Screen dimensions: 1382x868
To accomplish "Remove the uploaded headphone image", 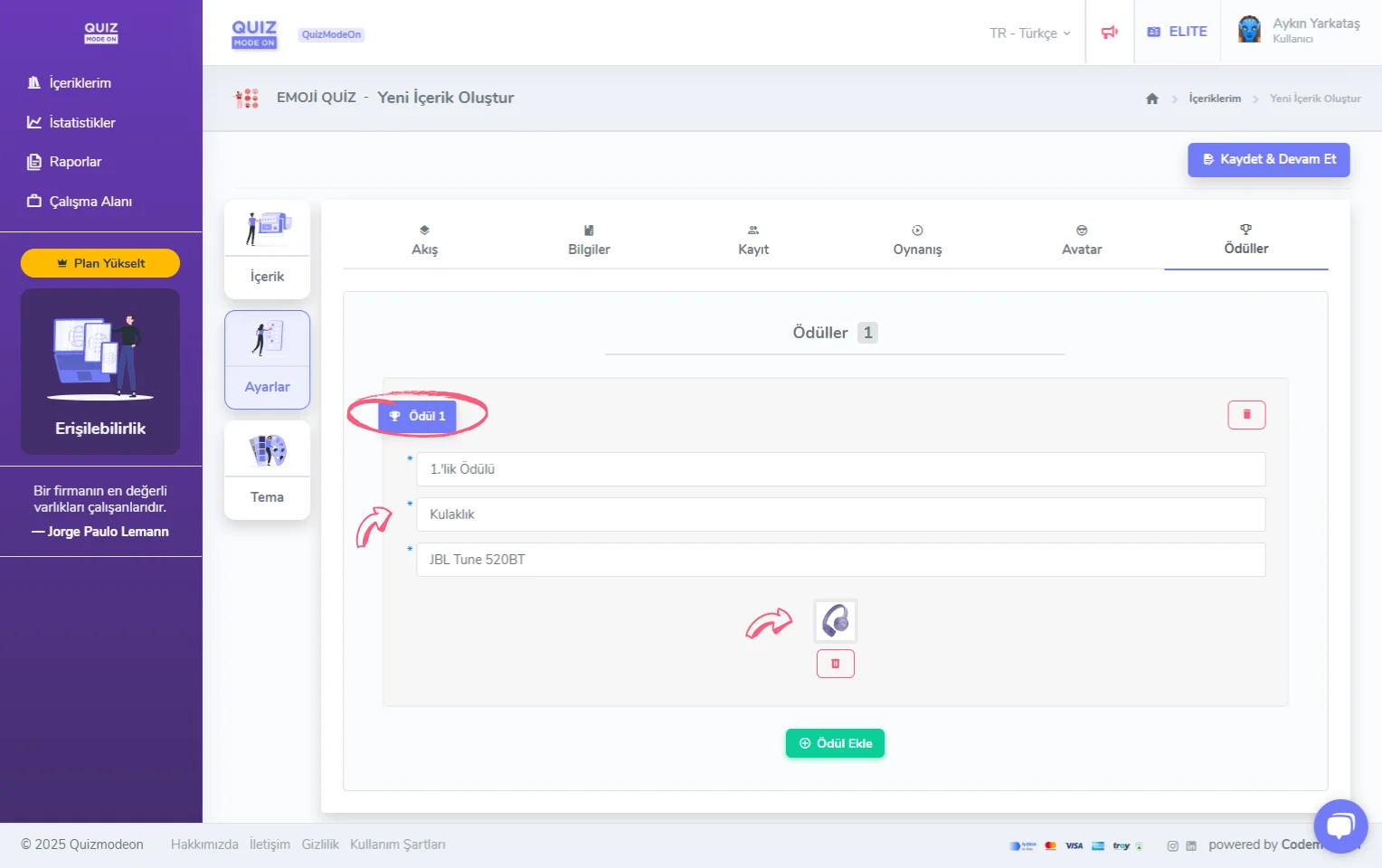I will 835,664.
